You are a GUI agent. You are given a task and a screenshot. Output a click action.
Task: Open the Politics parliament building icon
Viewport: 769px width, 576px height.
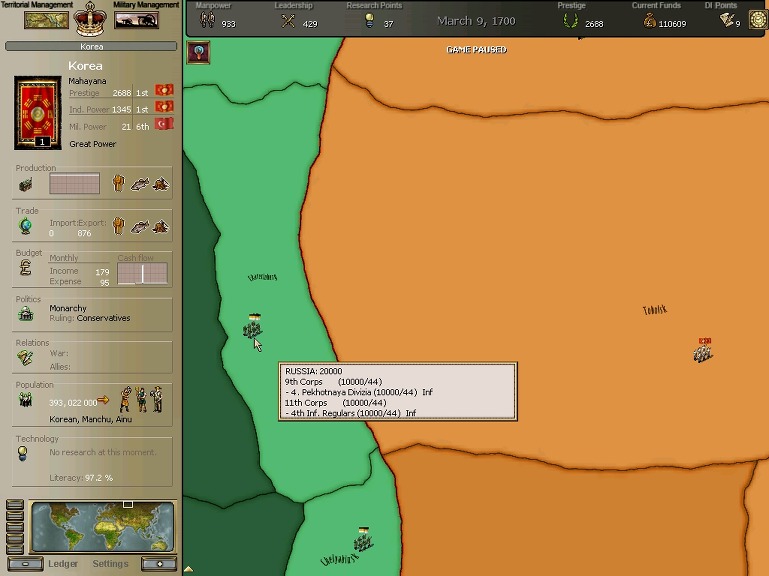26,314
